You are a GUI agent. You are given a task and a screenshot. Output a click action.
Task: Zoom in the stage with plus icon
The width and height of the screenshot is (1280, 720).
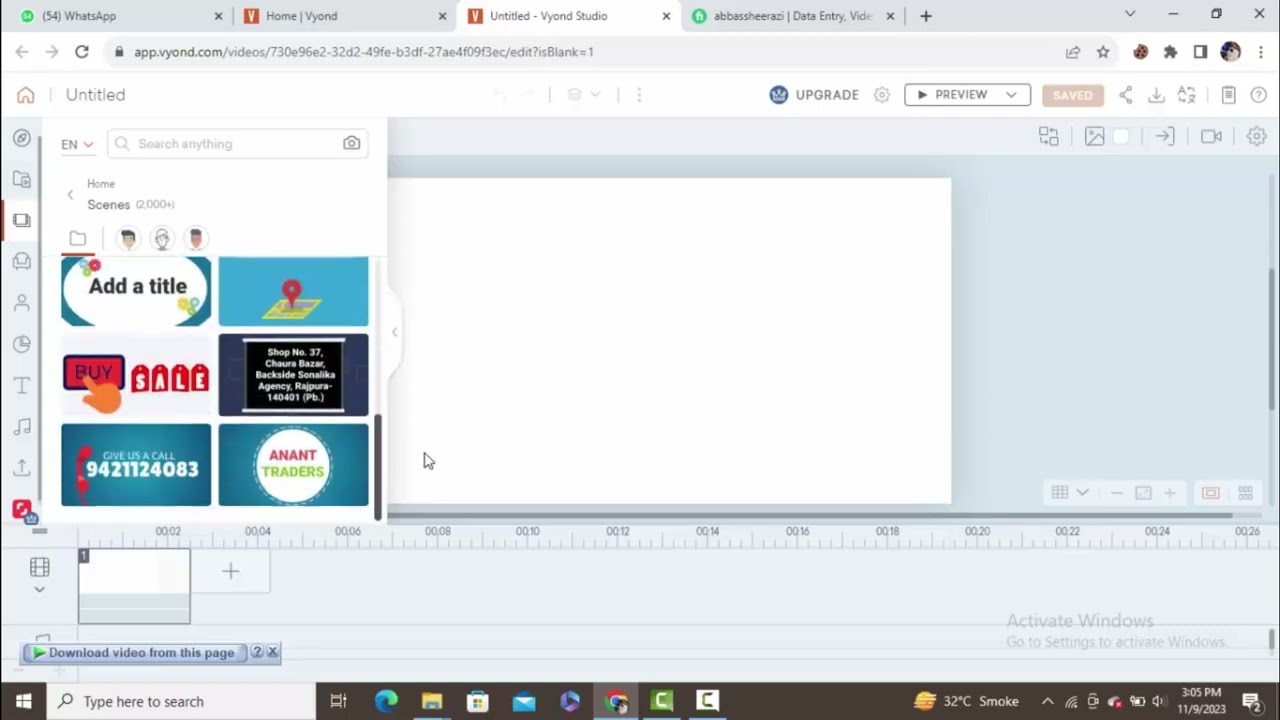pos(1169,493)
